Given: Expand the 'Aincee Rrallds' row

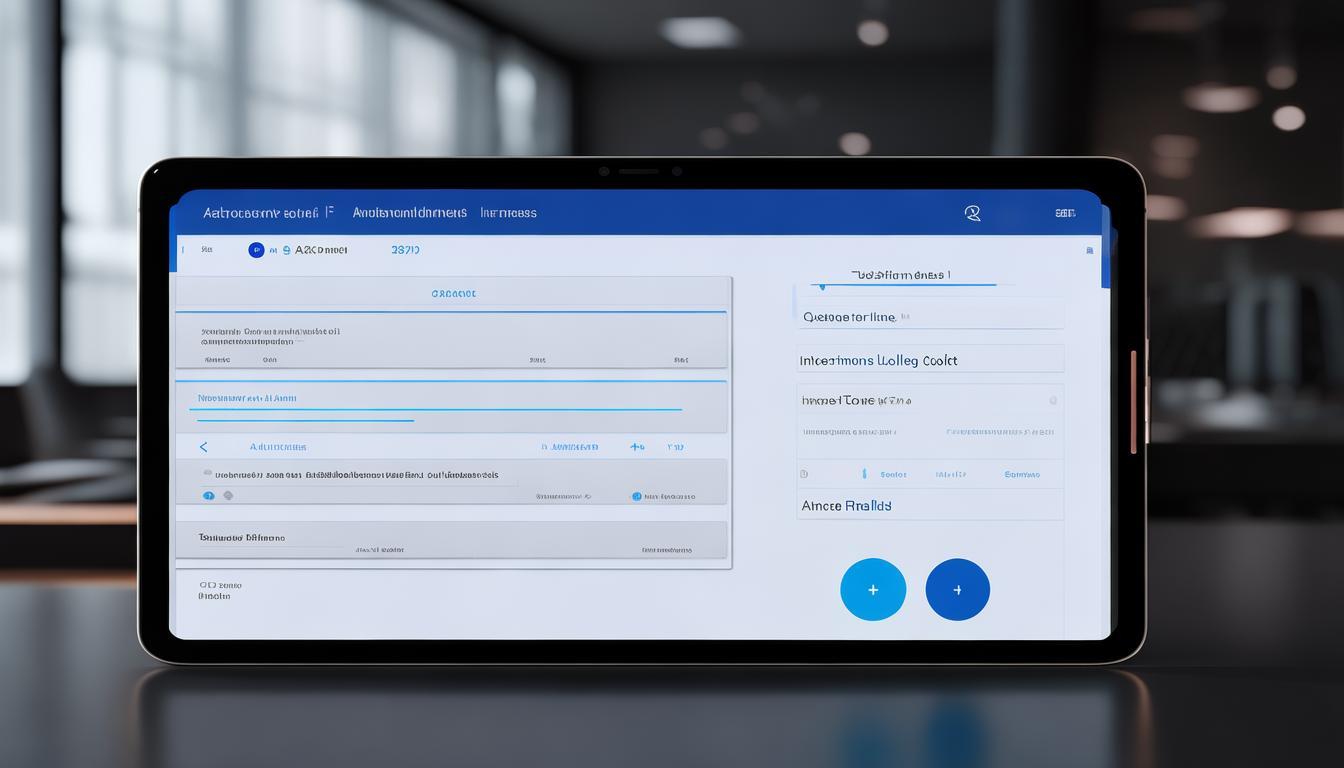Looking at the screenshot, I should coord(929,506).
